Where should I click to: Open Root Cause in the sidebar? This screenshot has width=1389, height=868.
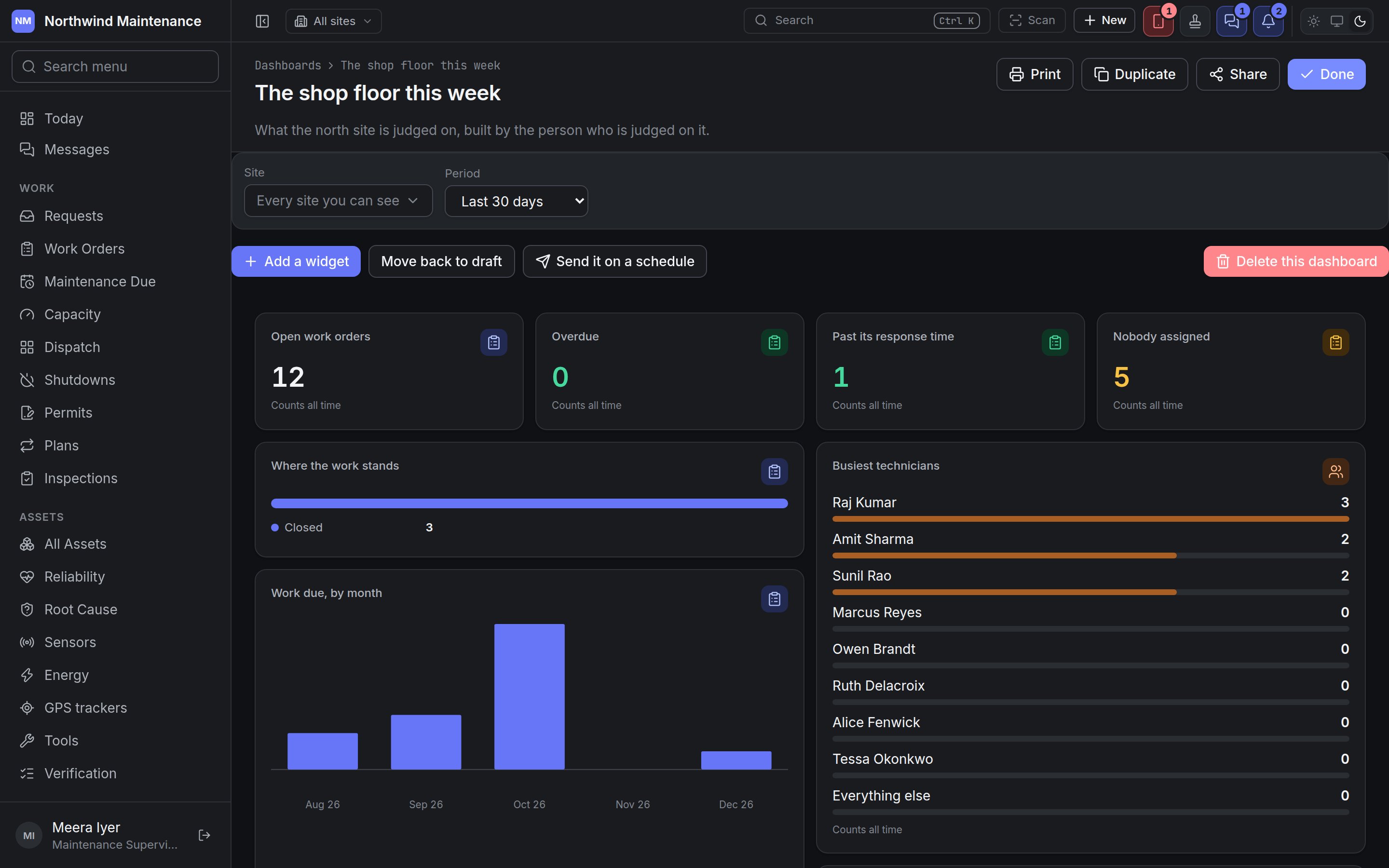coord(115,610)
